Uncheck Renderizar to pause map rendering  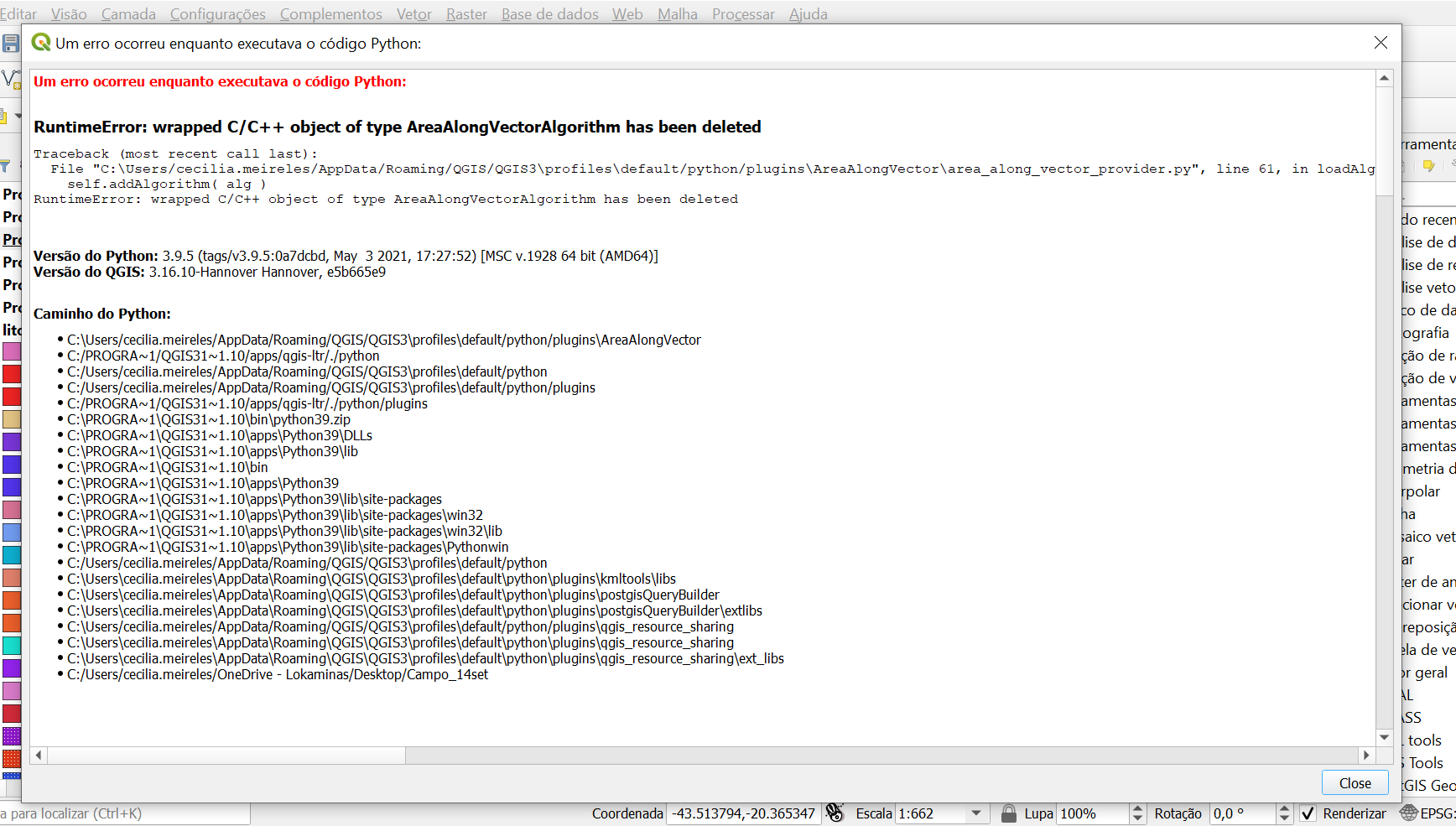tap(1308, 813)
